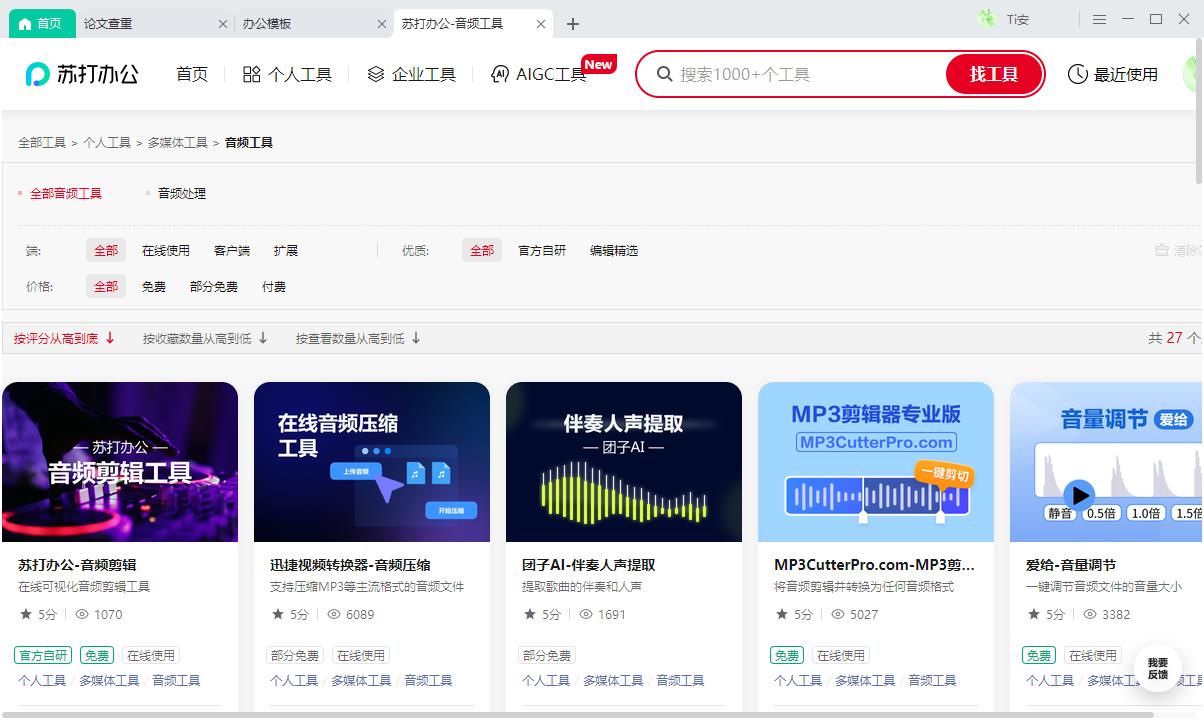This screenshot has height=720, width=1204.
Task: Select the 音频处理 category
Action: tap(182, 194)
